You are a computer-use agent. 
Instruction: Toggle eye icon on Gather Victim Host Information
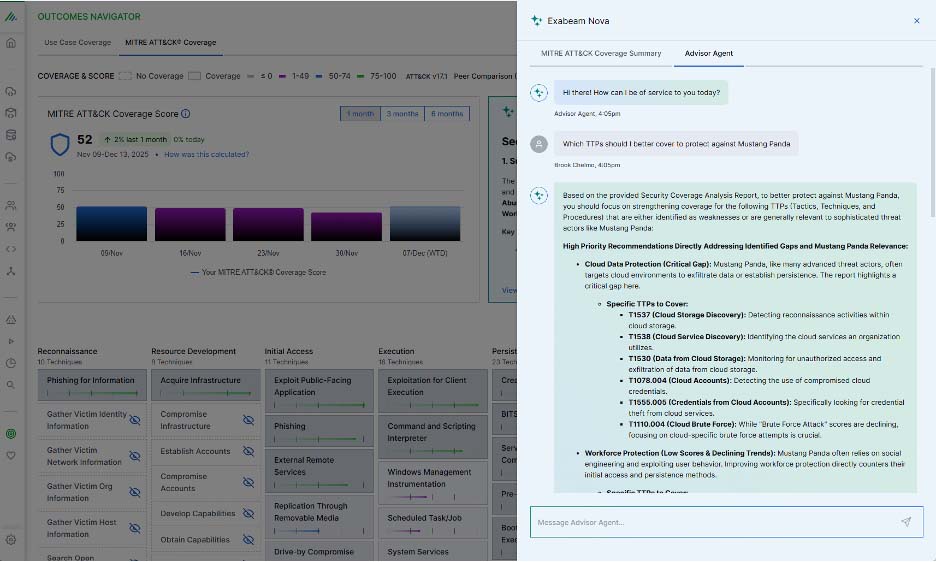(x=135, y=528)
